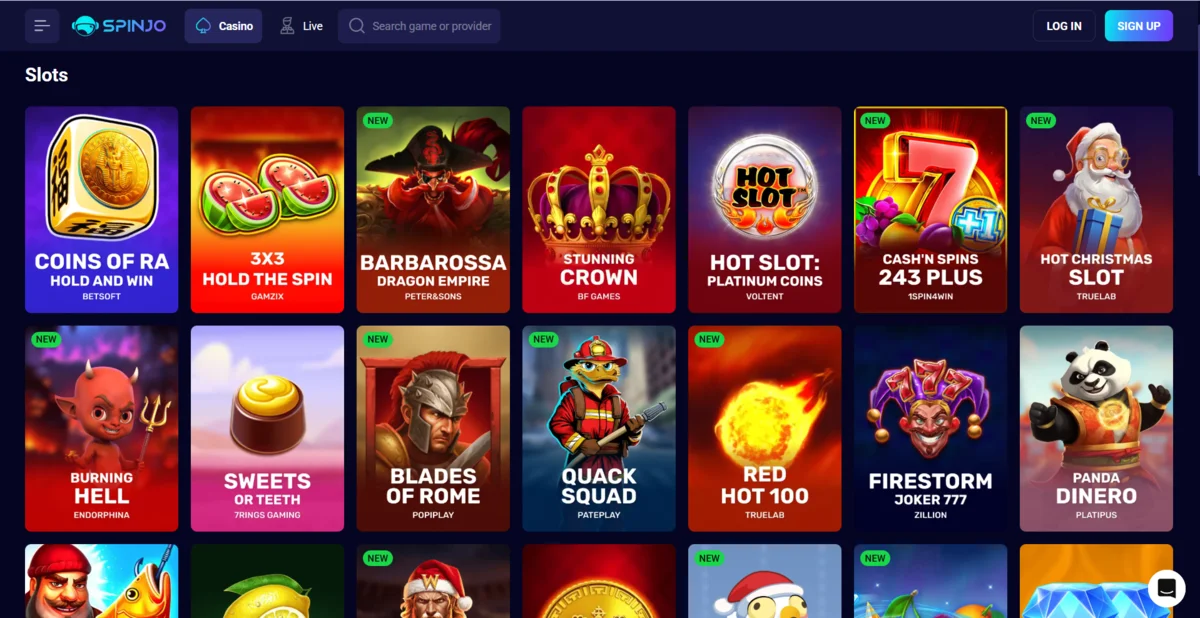Open the hamburger menu icon
Screen dimensions: 1200x618
[42, 26]
